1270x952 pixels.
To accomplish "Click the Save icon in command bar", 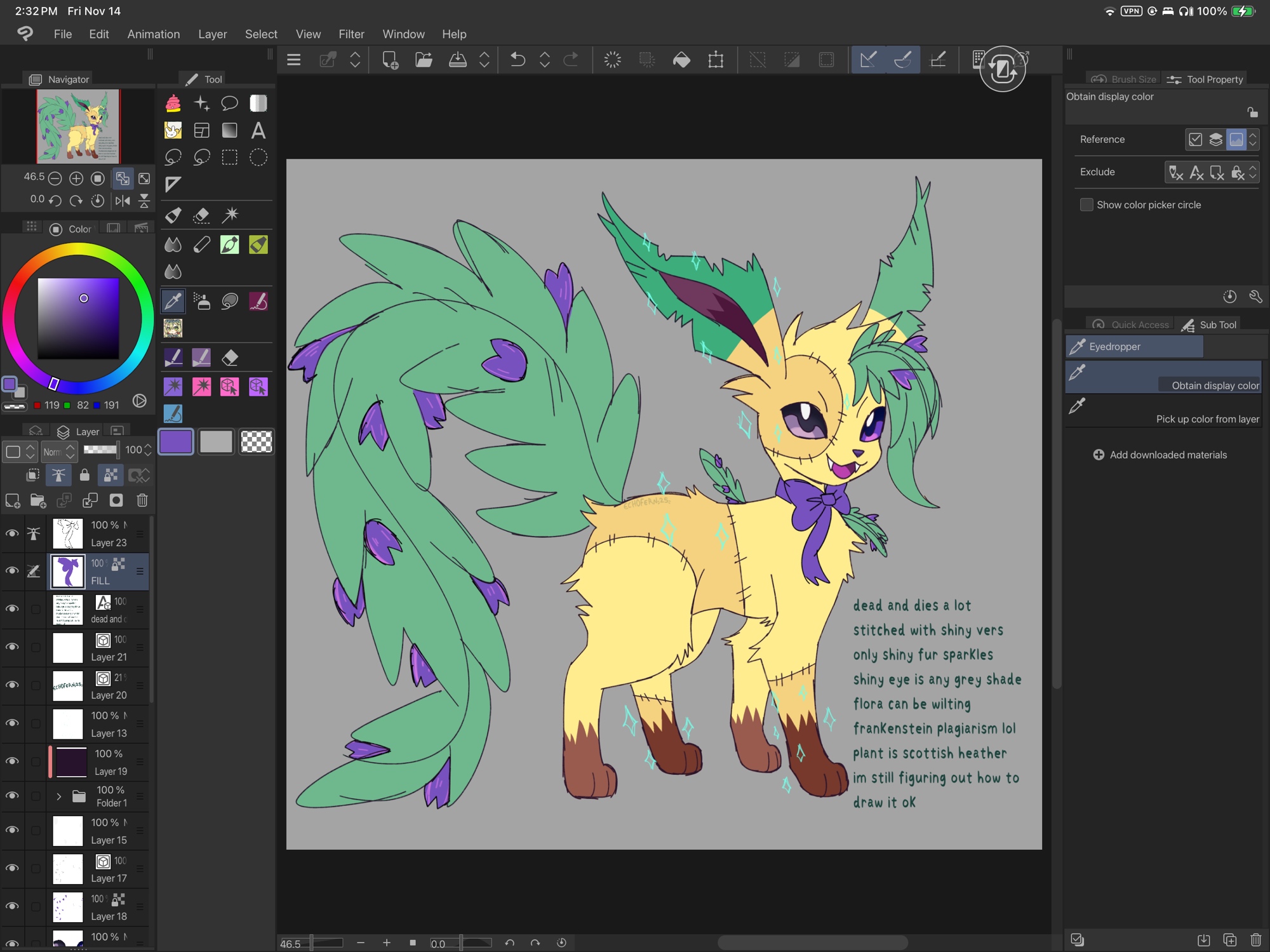I will 457,60.
